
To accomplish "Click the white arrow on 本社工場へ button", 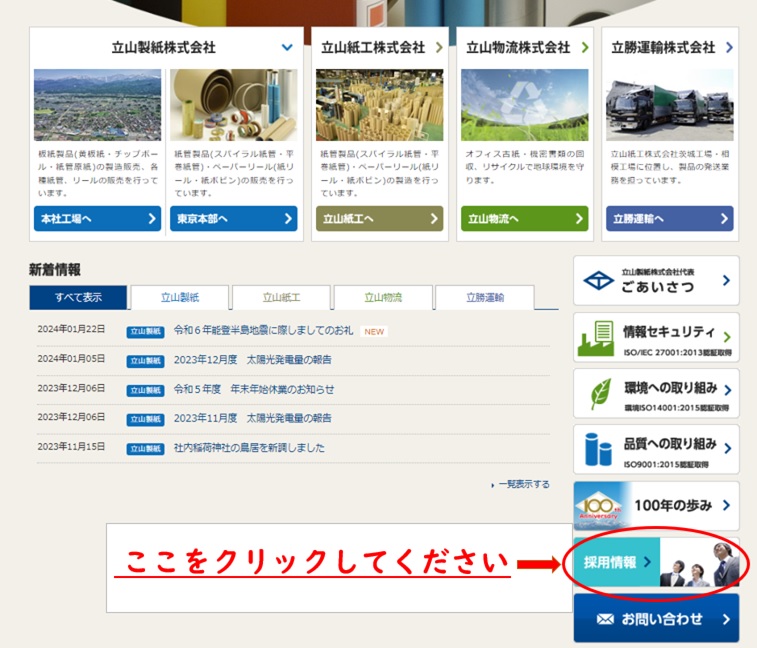I will coord(152,219).
